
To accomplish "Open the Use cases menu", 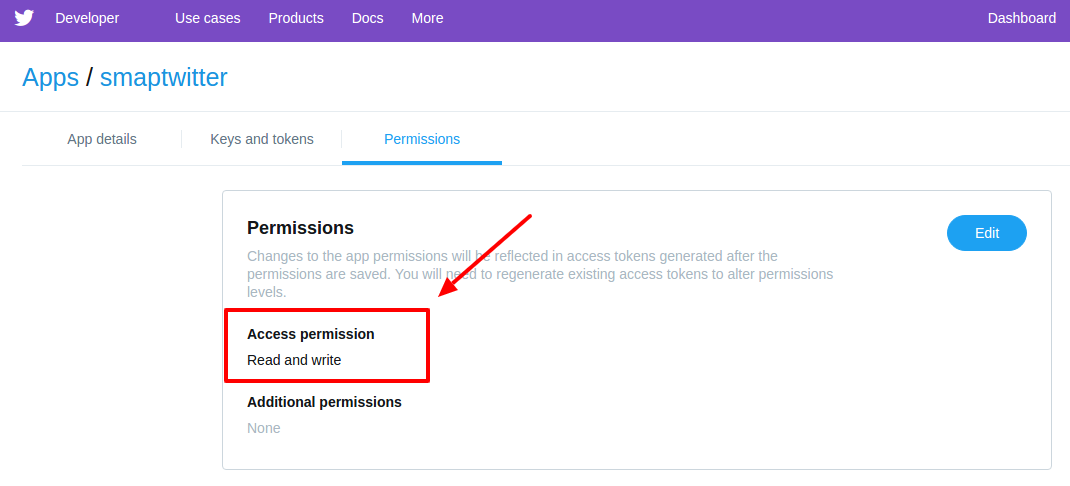I will [207, 18].
